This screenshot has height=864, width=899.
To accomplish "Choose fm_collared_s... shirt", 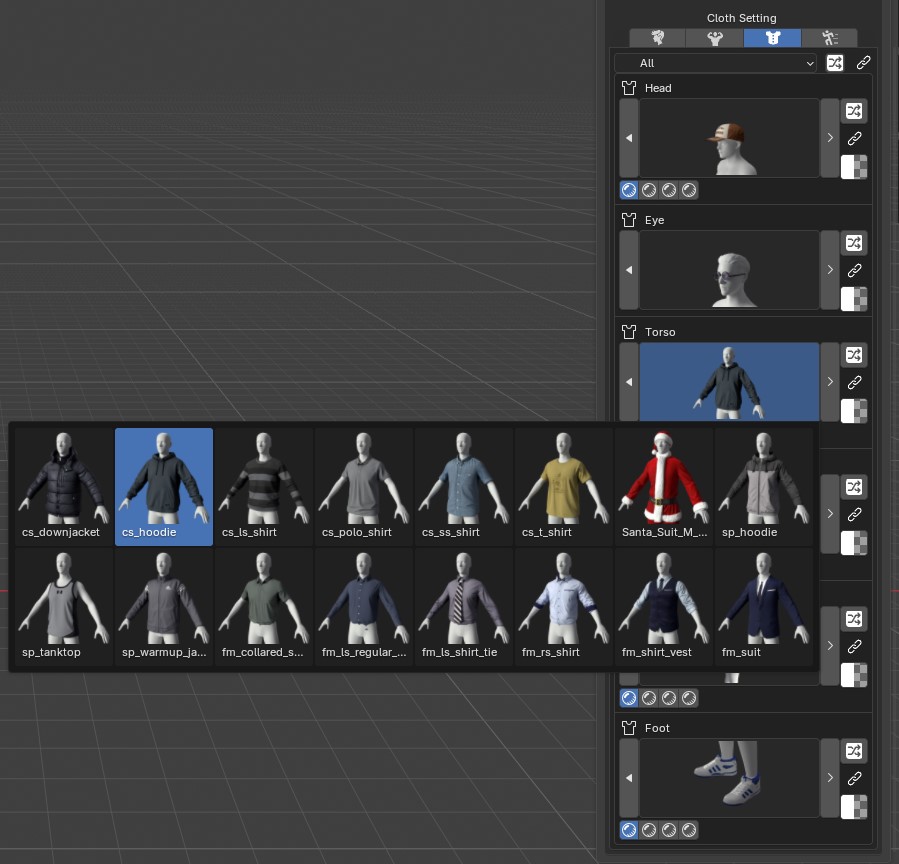I will click(x=264, y=607).
